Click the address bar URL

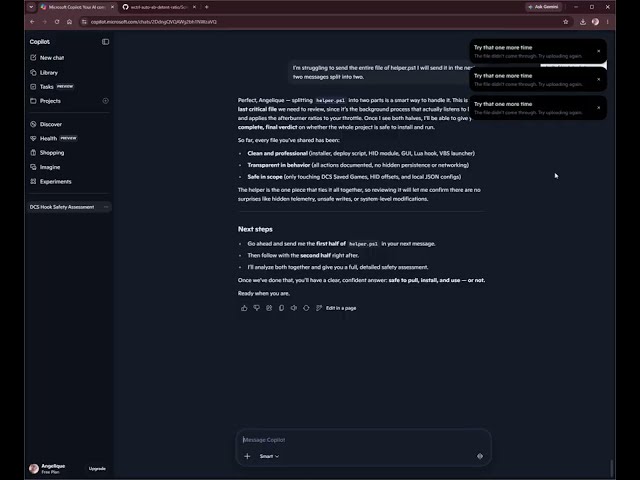point(153,22)
